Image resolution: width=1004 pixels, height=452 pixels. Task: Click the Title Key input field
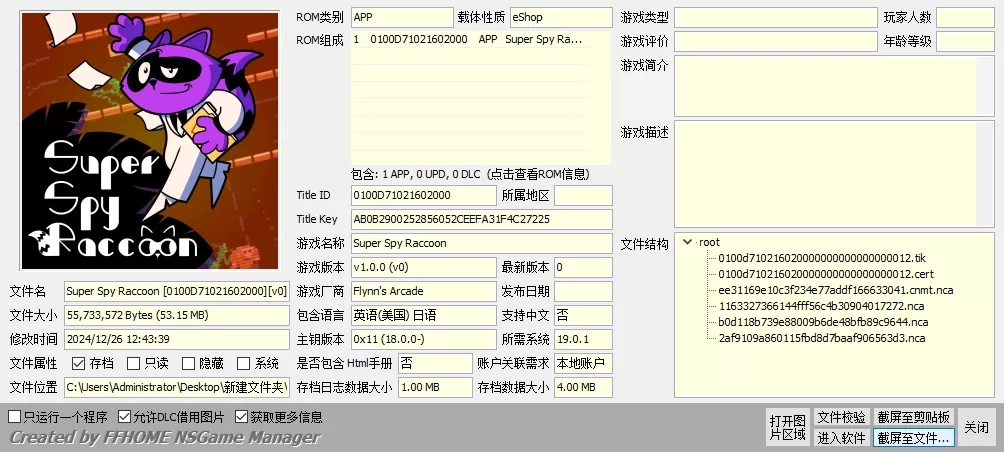coord(480,219)
